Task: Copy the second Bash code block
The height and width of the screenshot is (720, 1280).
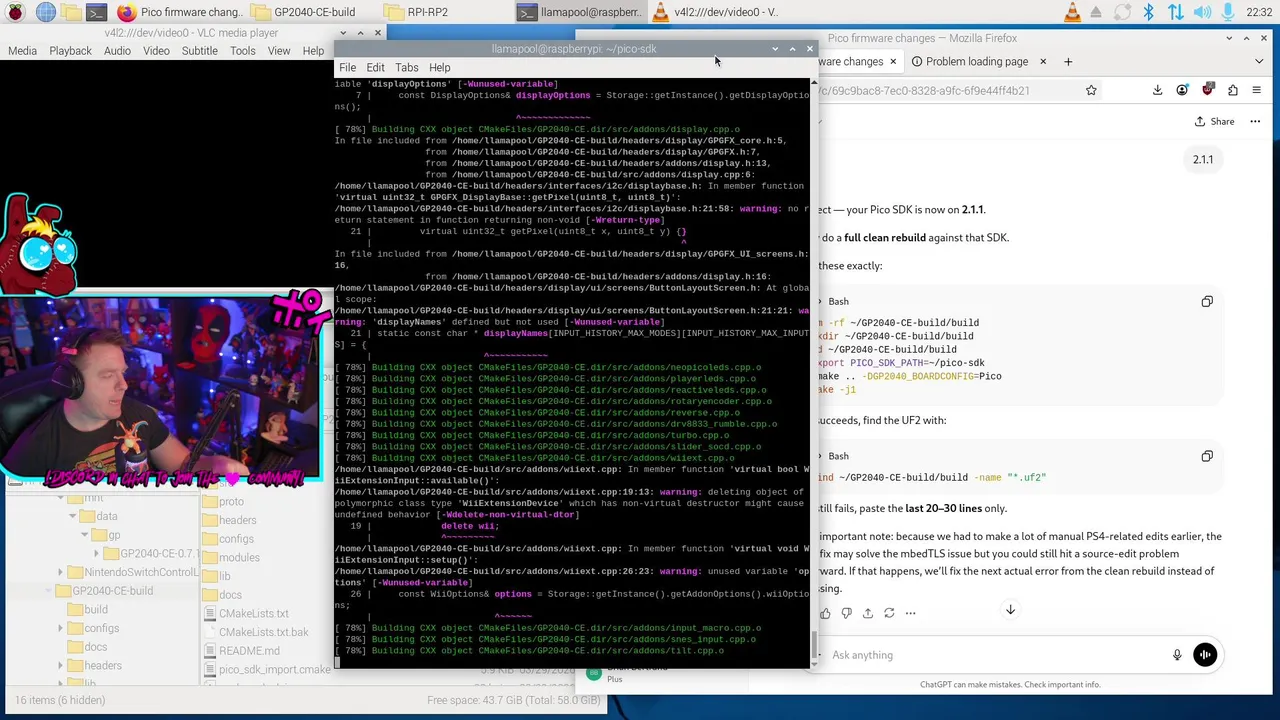Action: [1207, 456]
